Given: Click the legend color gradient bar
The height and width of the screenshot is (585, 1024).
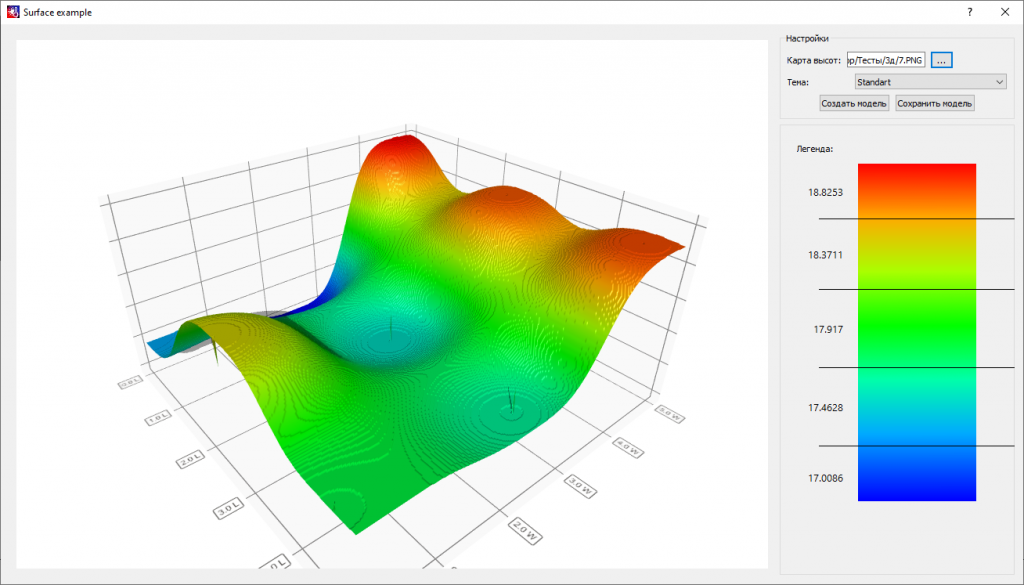Looking at the screenshot, I should [916, 332].
